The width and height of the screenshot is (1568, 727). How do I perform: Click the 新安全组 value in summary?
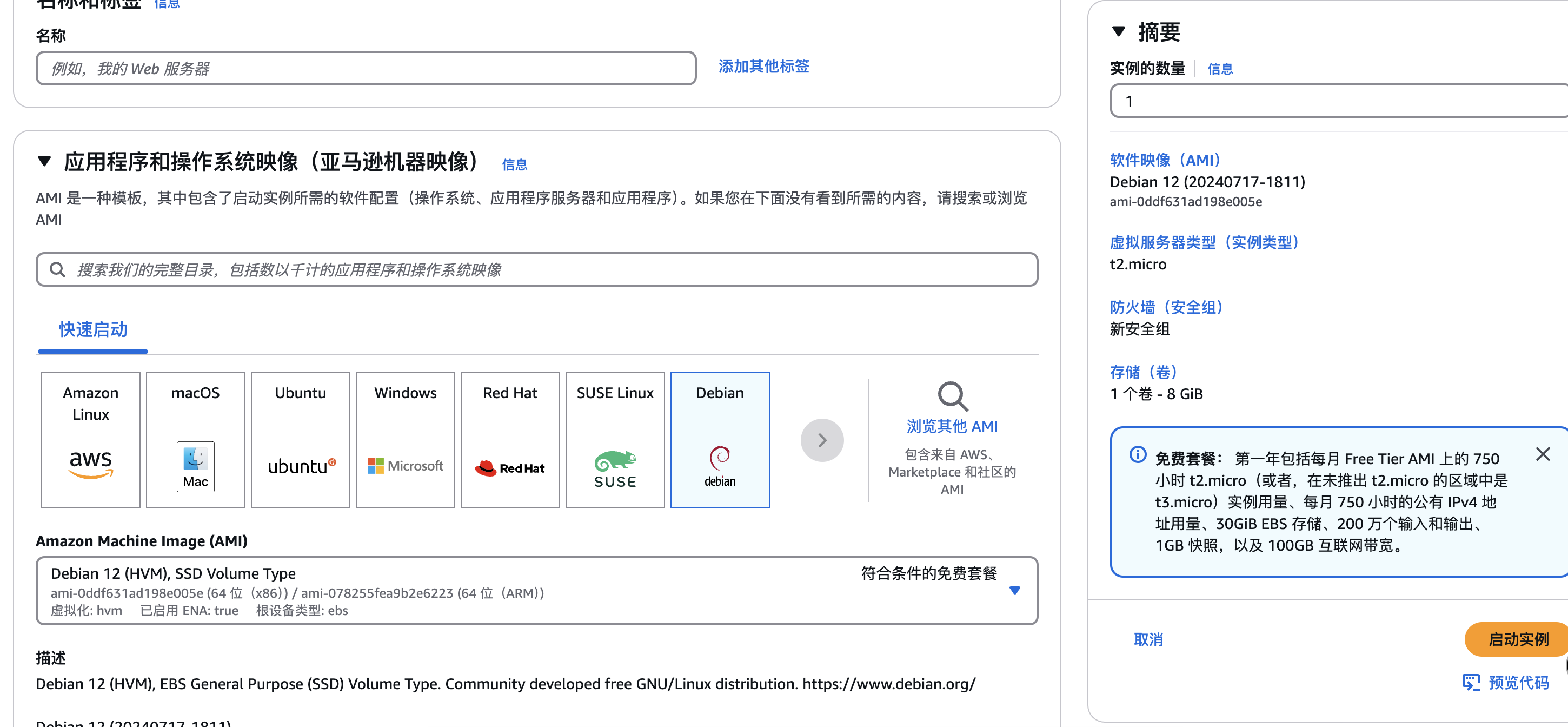coord(1139,329)
